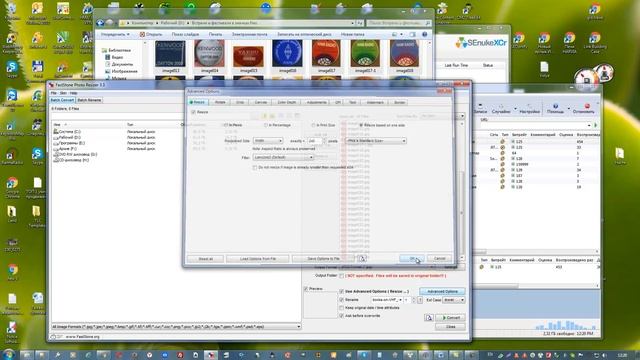The height and width of the screenshot is (360, 640).
Task: Toggle the Preview checkbox in FastStone
Action: (x=306, y=289)
